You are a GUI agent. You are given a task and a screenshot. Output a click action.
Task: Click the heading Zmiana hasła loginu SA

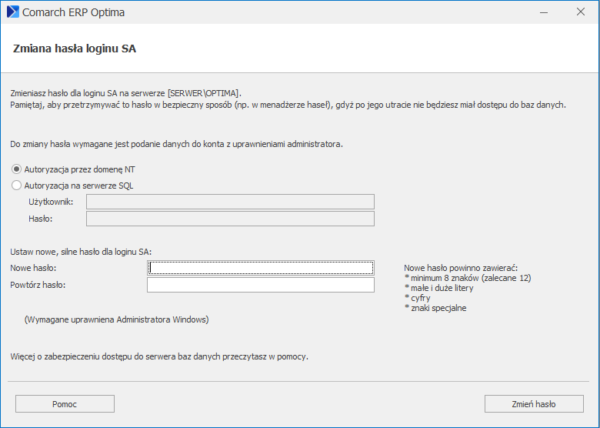tap(75, 49)
